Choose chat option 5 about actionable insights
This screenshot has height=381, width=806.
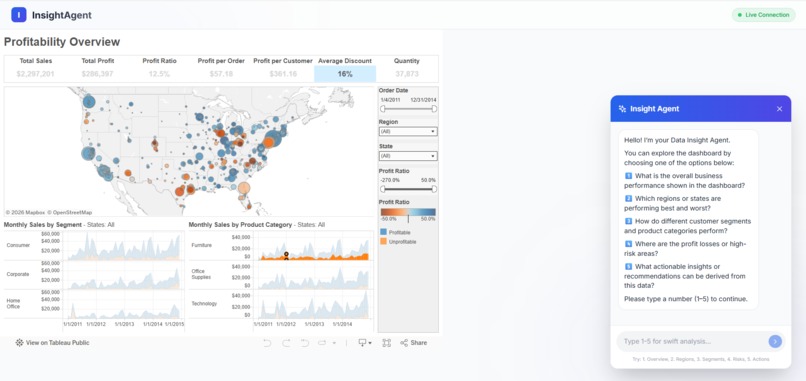685,276
